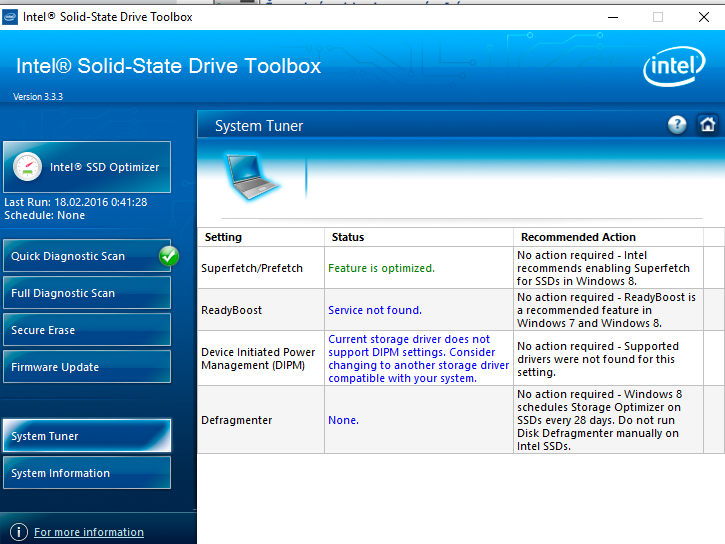
Task: Go to home screen via house icon
Action: [x=707, y=125]
